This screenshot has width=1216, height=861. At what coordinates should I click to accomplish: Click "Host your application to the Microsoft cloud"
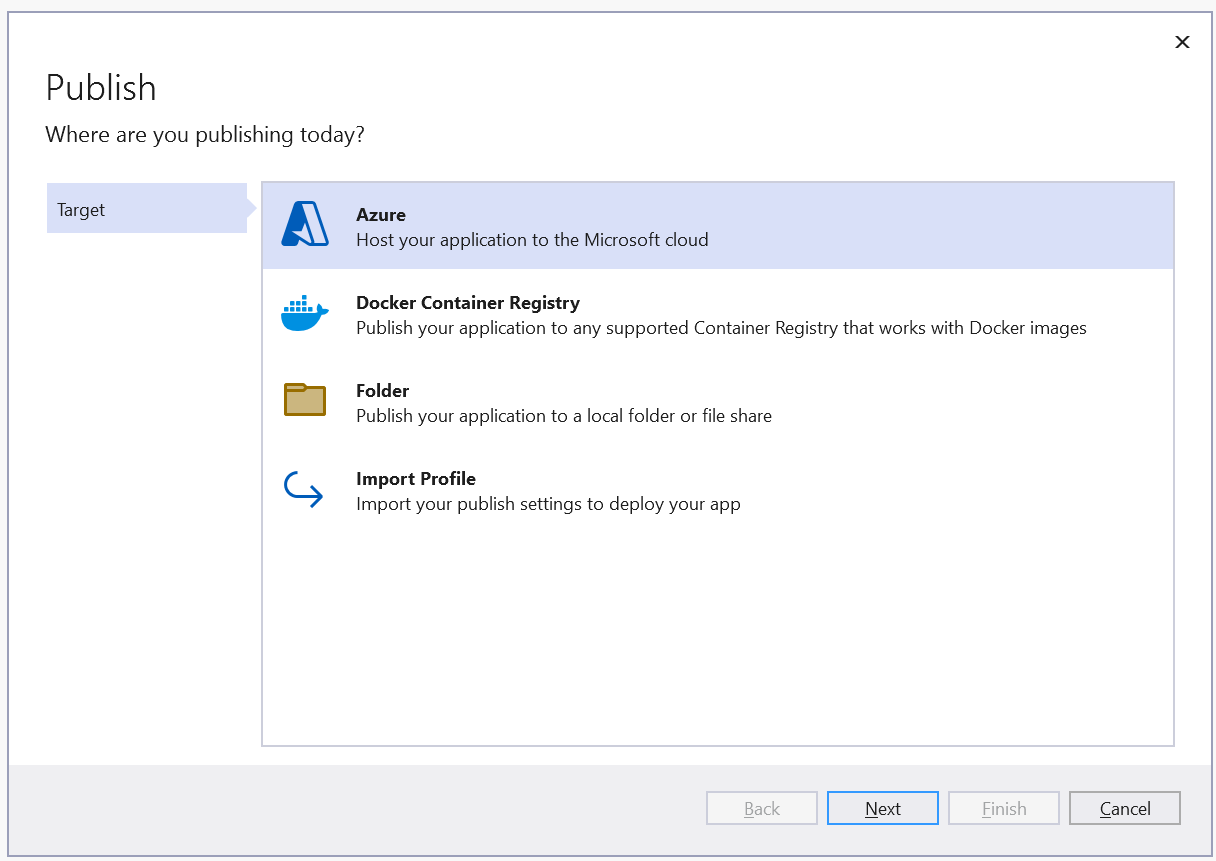click(x=532, y=240)
